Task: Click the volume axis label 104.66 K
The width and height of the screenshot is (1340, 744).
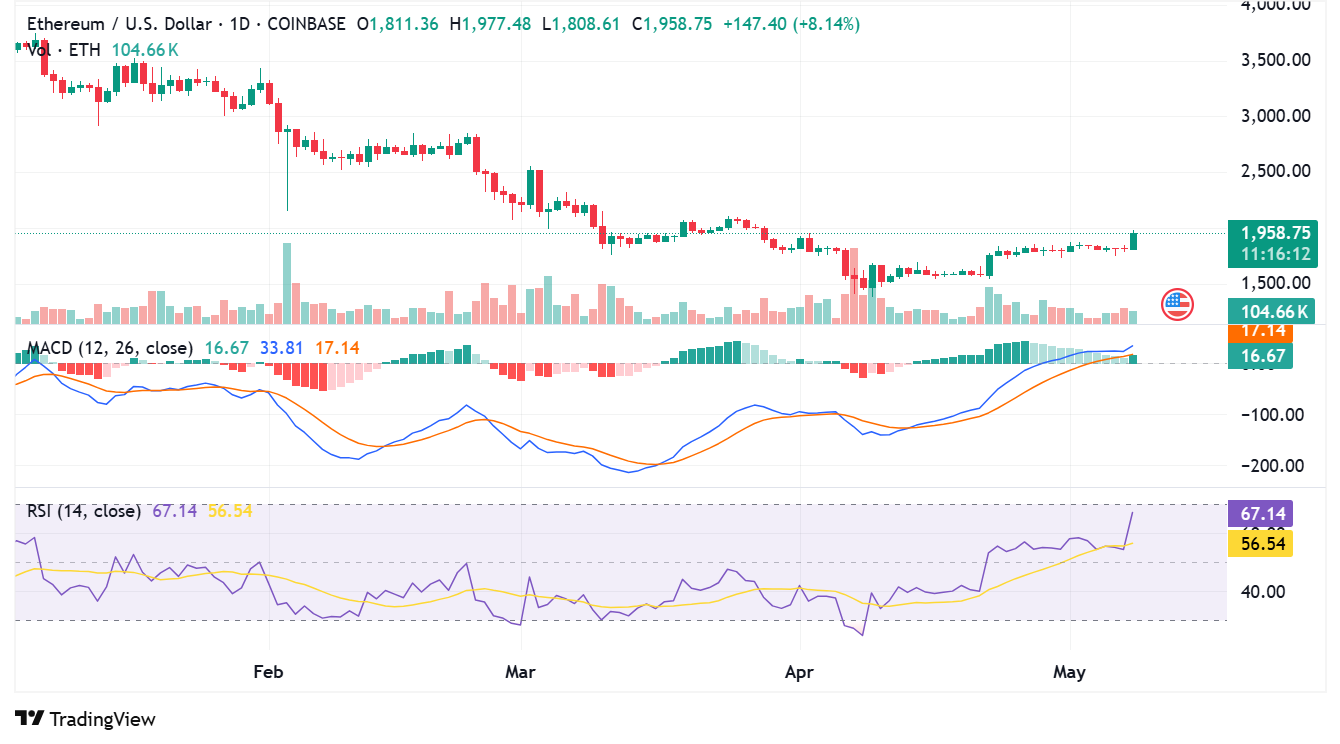Action: [1272, 312]
